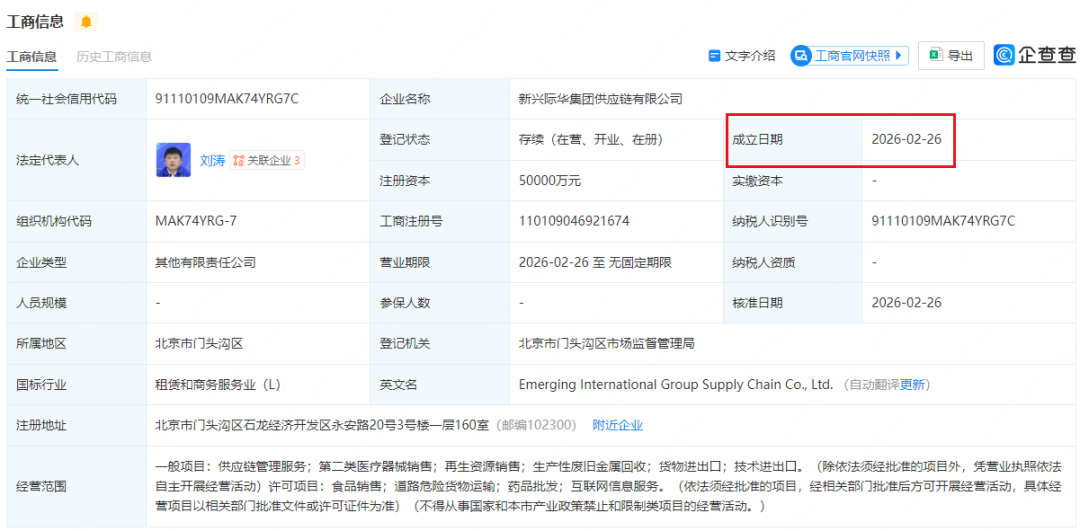Select the credit code 91110109MAK74YRG7C

(227, 99)
